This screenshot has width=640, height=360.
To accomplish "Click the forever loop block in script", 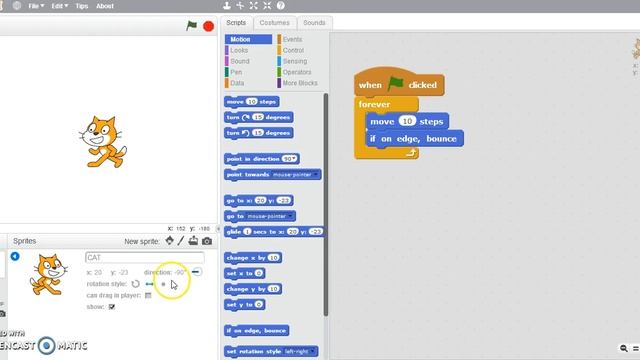I will coord(374,104).
